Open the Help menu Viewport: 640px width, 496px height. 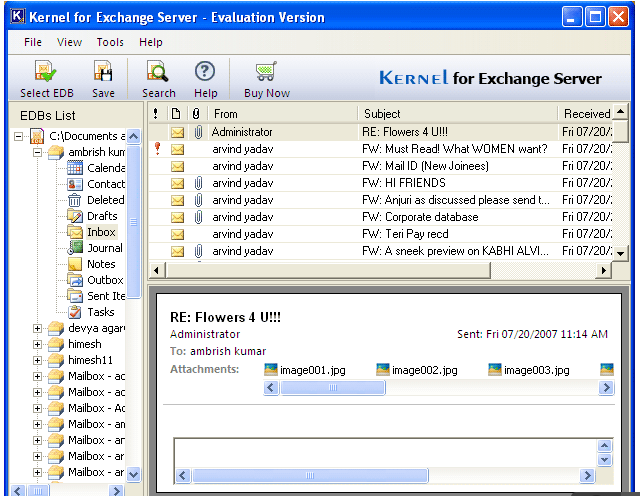[151, 42]
